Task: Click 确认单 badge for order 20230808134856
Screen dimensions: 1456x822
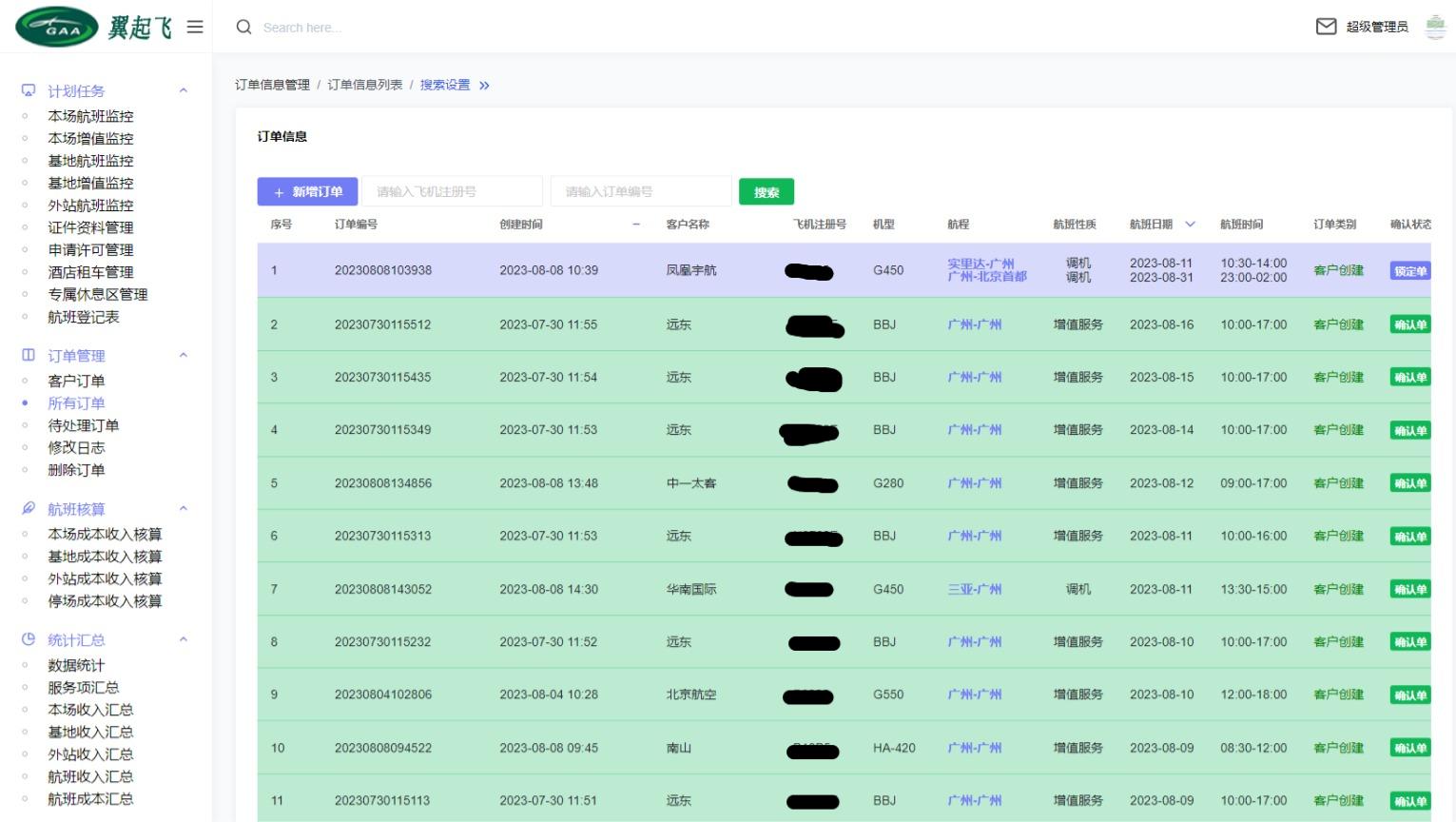Action: click(x=1410, y=483)
